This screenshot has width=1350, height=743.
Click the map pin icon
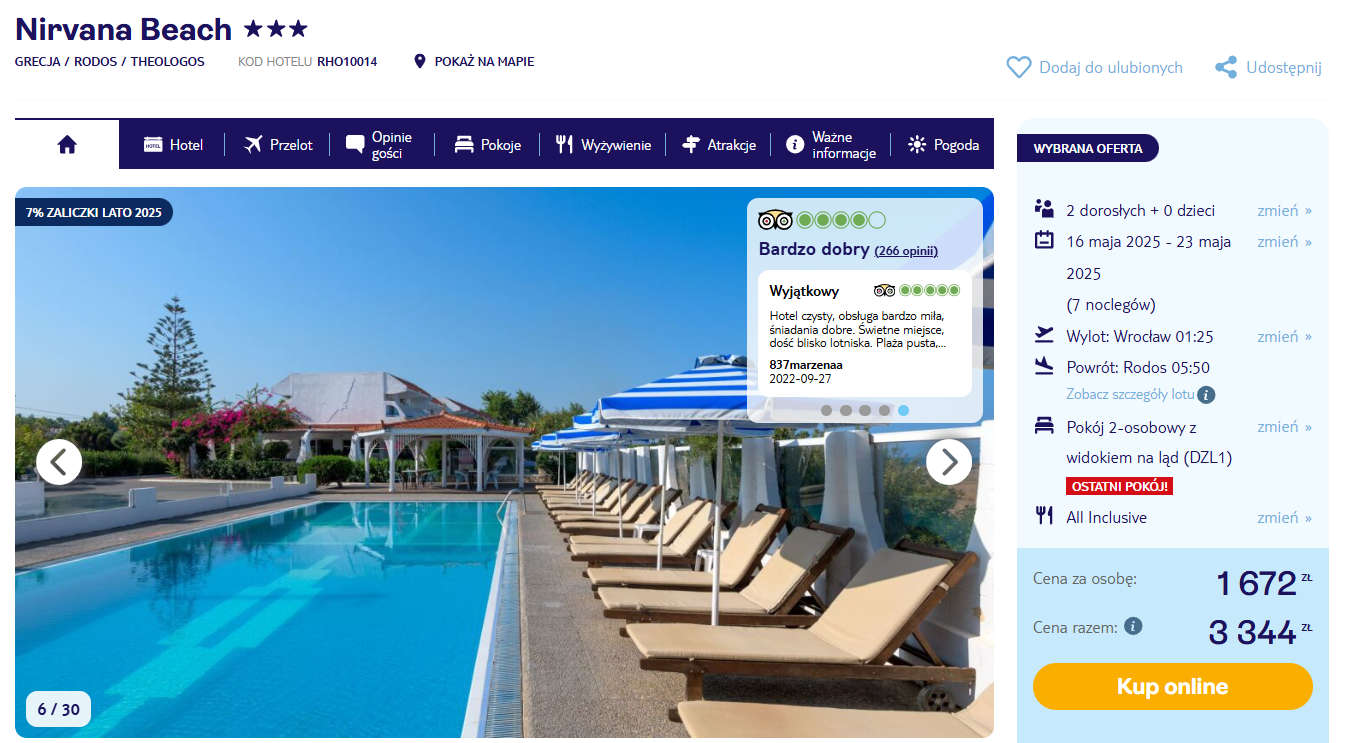420,61
